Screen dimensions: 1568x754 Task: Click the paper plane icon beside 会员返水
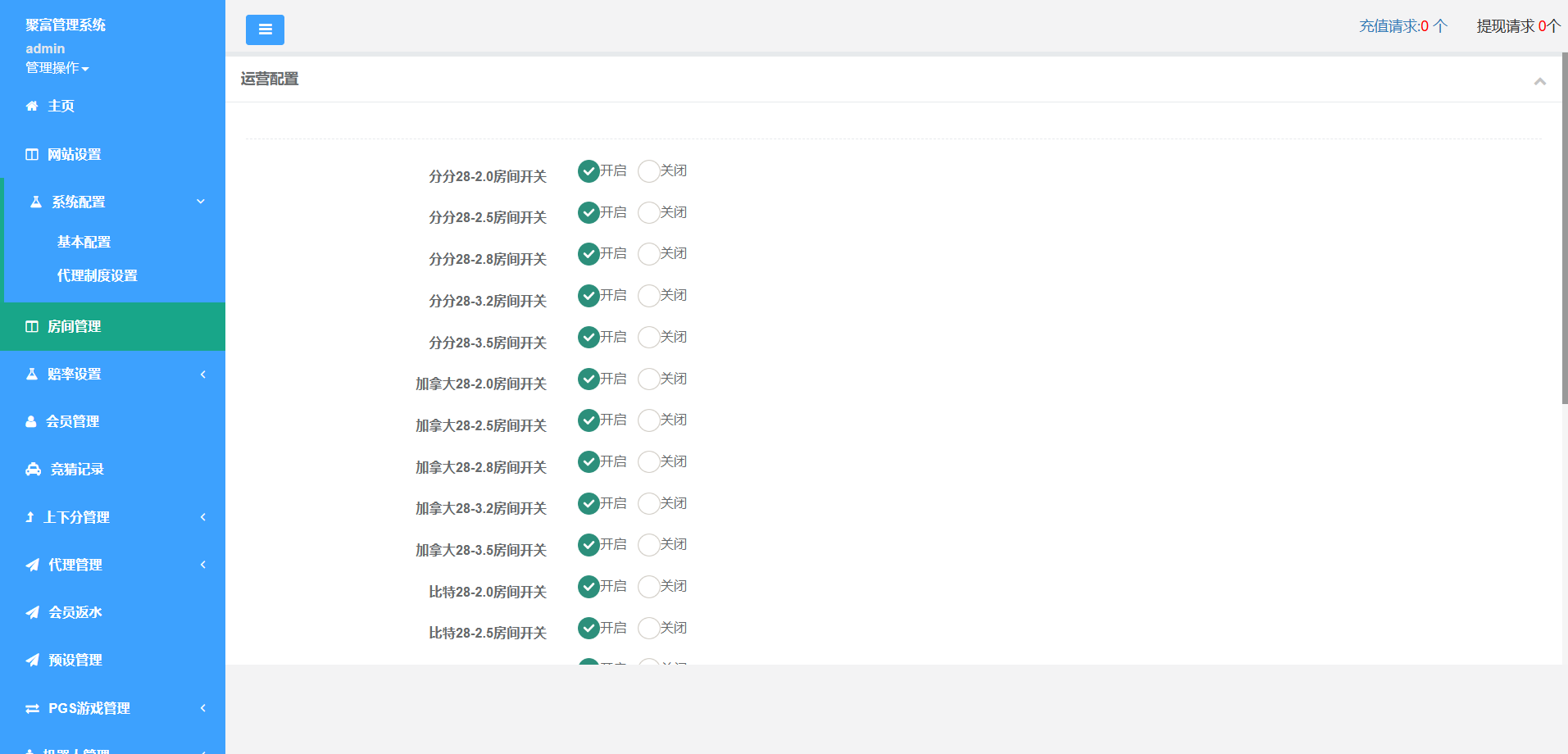coord(33,612)
